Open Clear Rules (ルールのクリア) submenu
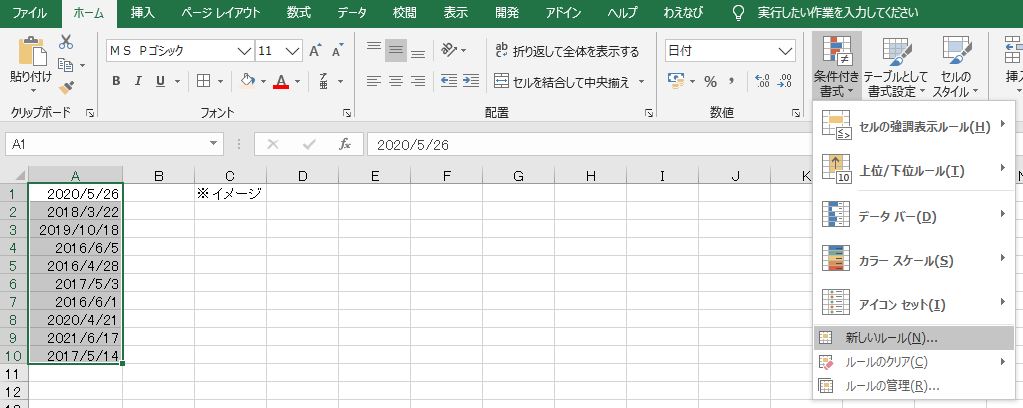 pyautogui.click(x=914, y=362)
